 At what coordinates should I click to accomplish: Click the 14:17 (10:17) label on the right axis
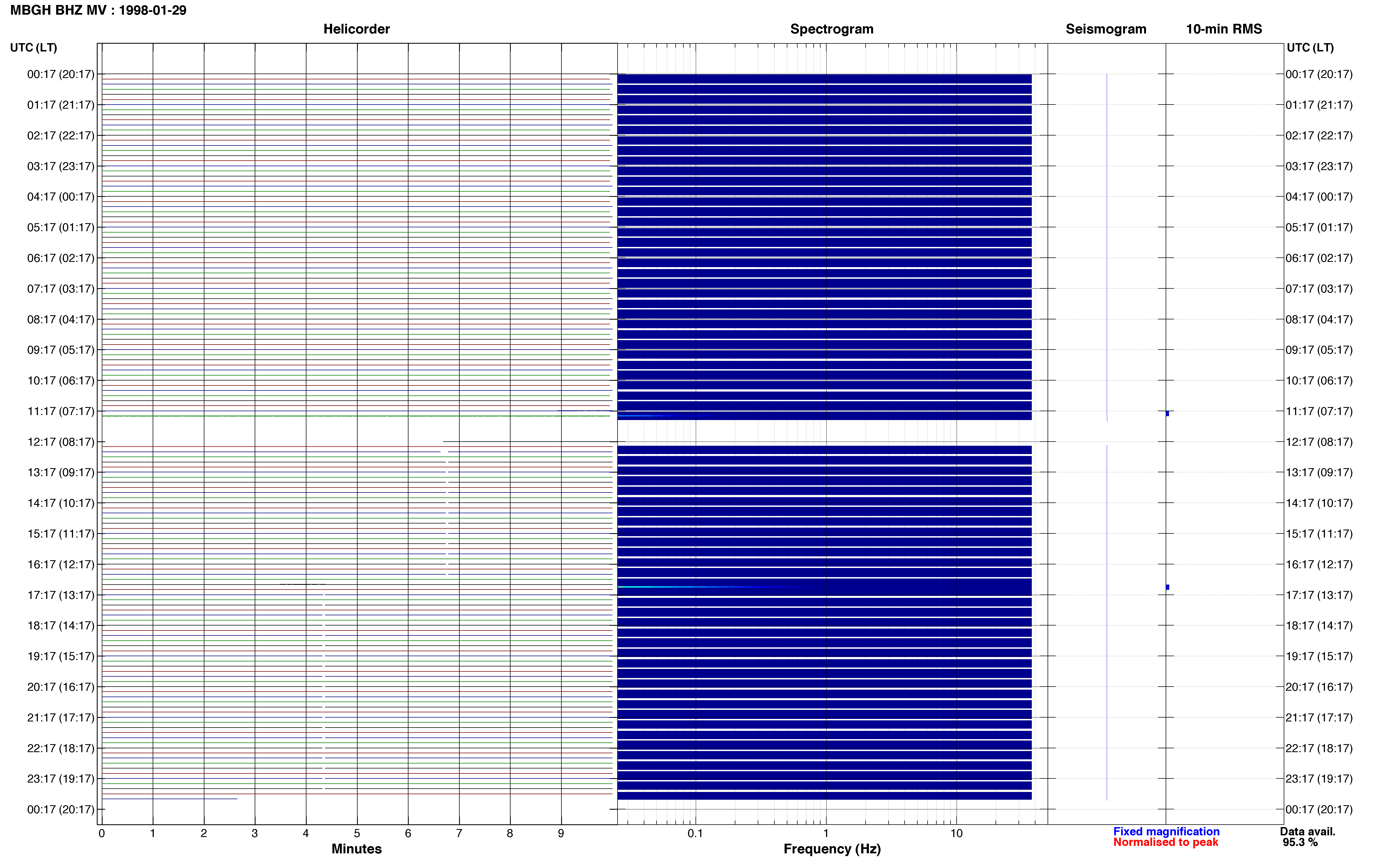[1319, 504]
